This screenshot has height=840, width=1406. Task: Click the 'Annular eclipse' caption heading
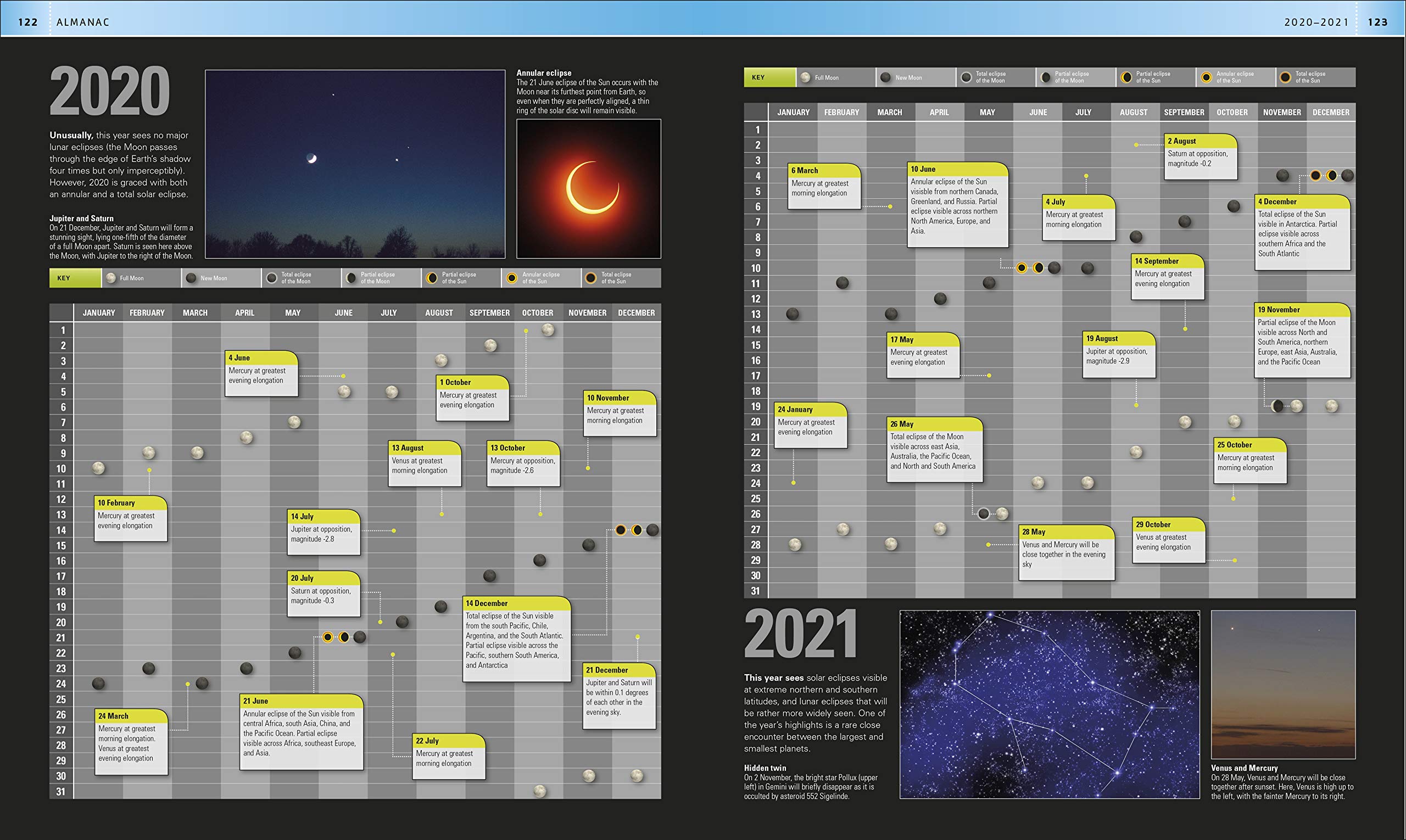544,73
